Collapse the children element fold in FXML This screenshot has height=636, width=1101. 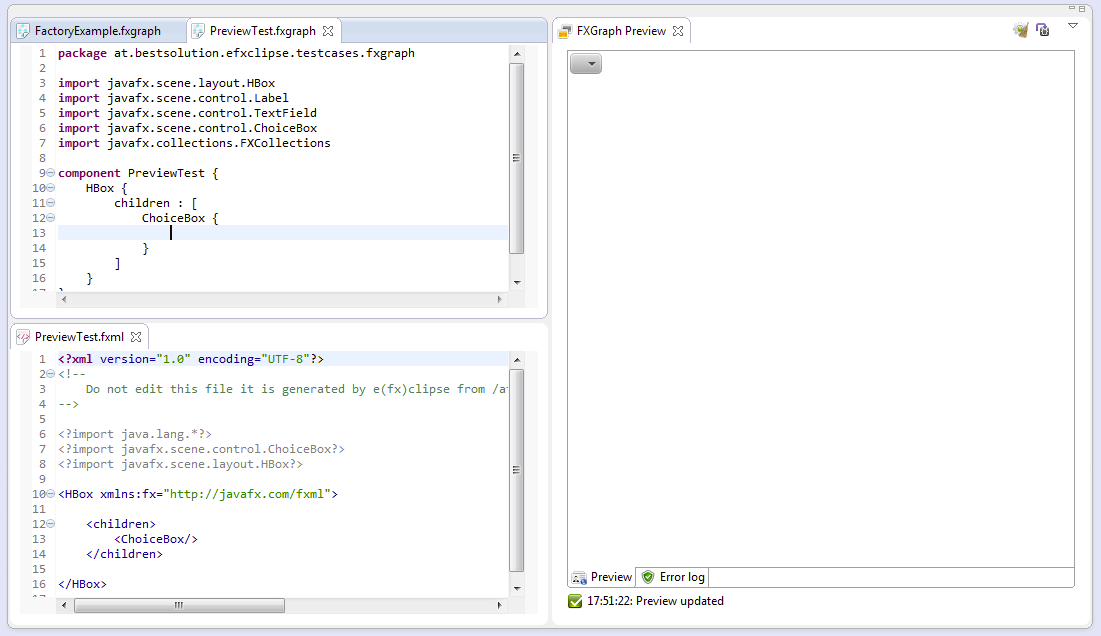[50, 524]
